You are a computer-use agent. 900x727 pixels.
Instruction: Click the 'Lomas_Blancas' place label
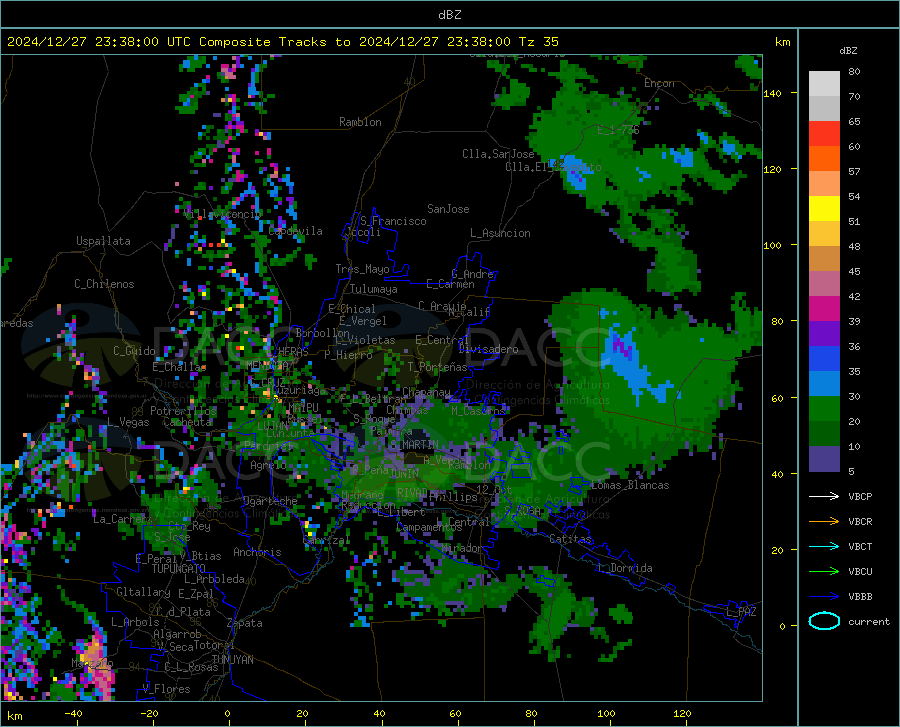click(630, 485)
